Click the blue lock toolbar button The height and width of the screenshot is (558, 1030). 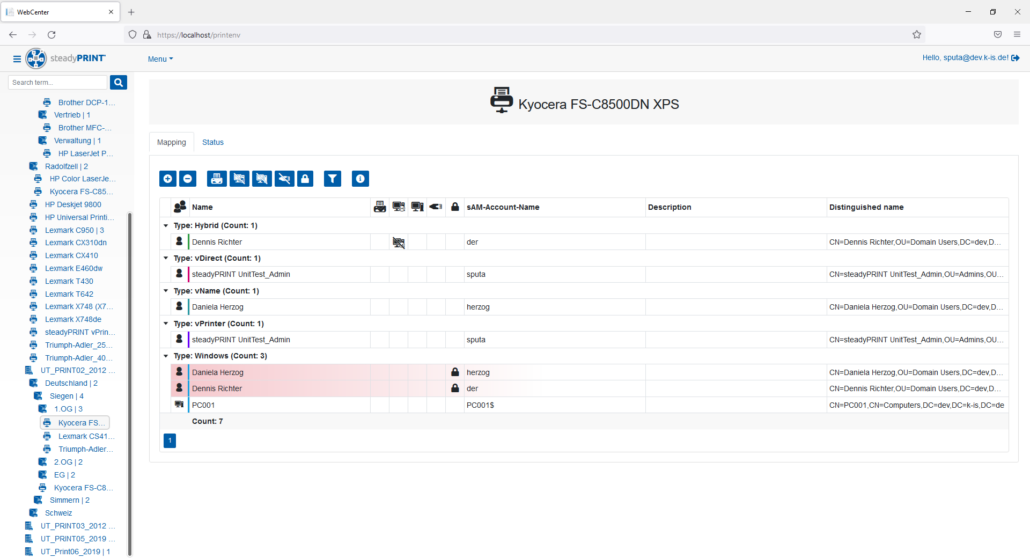pyautogui.click(x=305, y=179)
